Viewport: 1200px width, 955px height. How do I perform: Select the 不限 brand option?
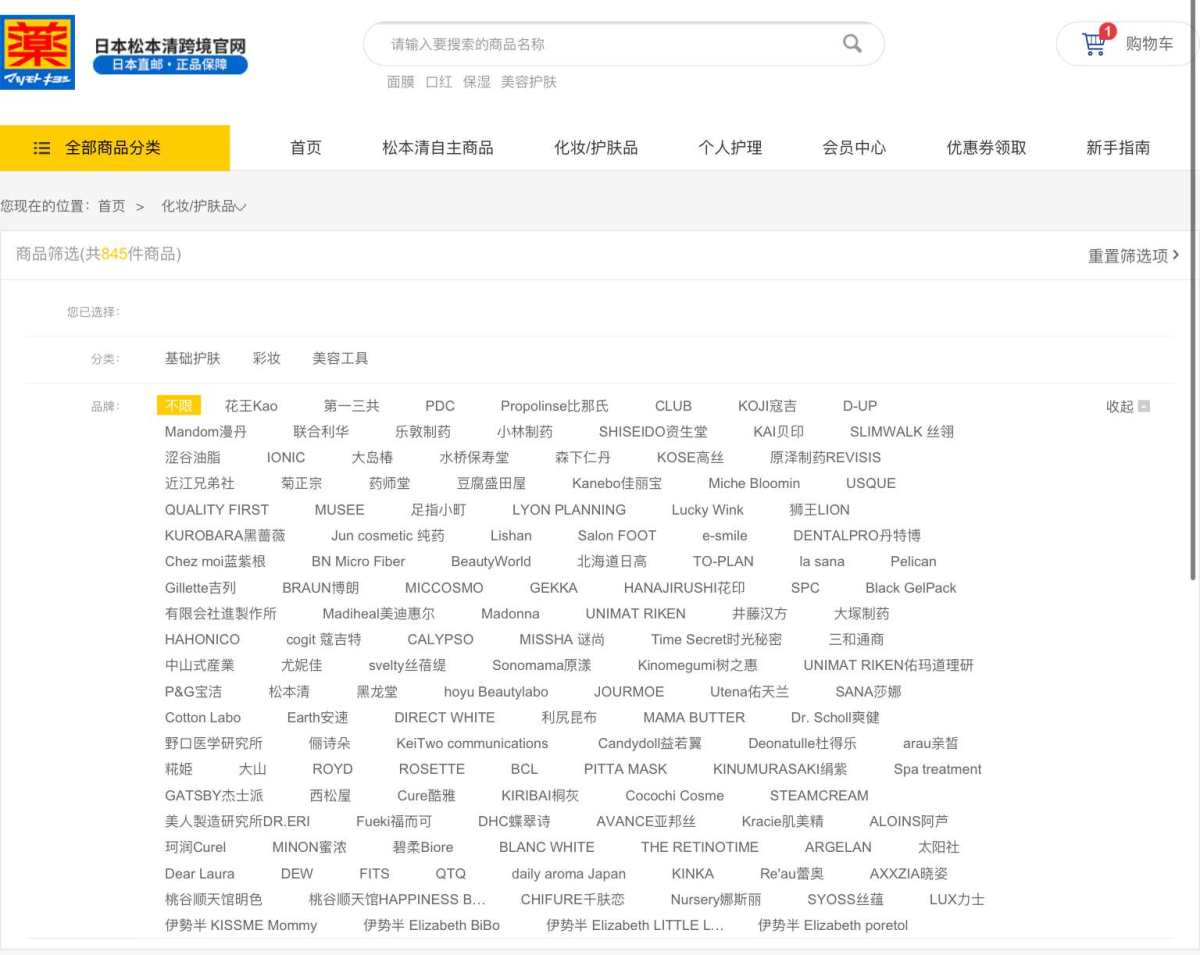click(x=179, y=406)
